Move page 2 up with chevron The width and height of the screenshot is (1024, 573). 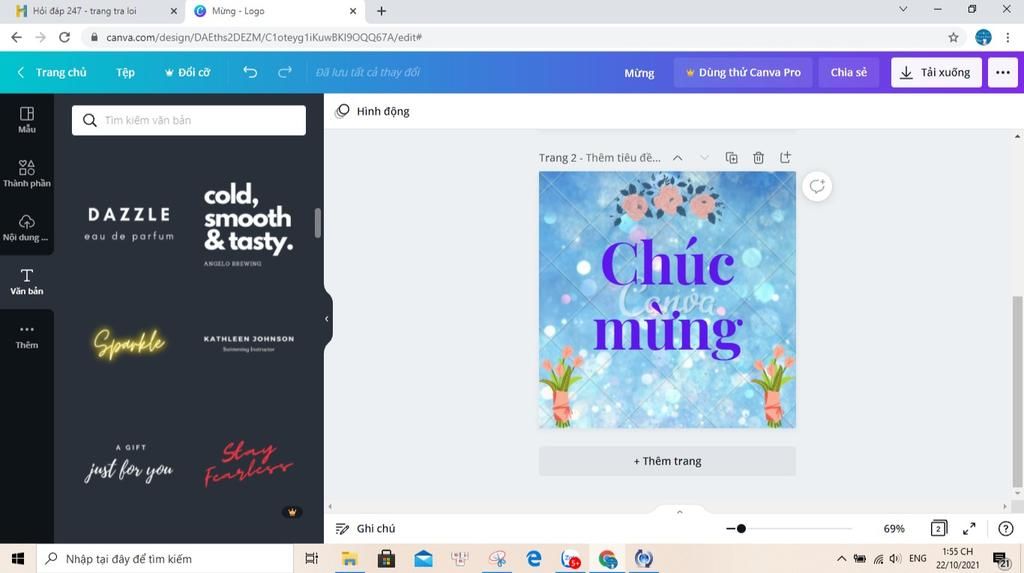(678, 157)
